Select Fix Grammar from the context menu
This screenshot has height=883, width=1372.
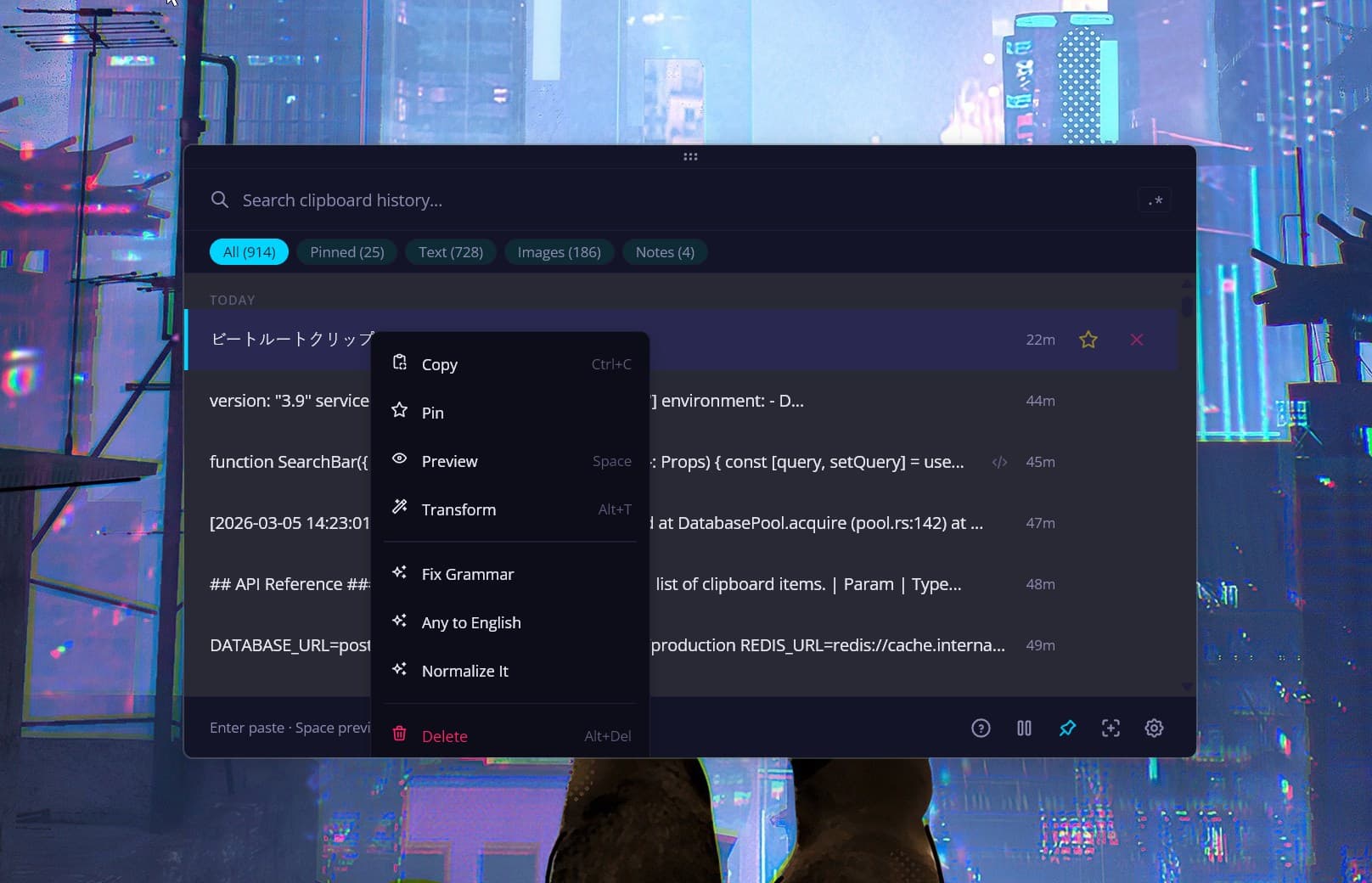click(468, 574)
